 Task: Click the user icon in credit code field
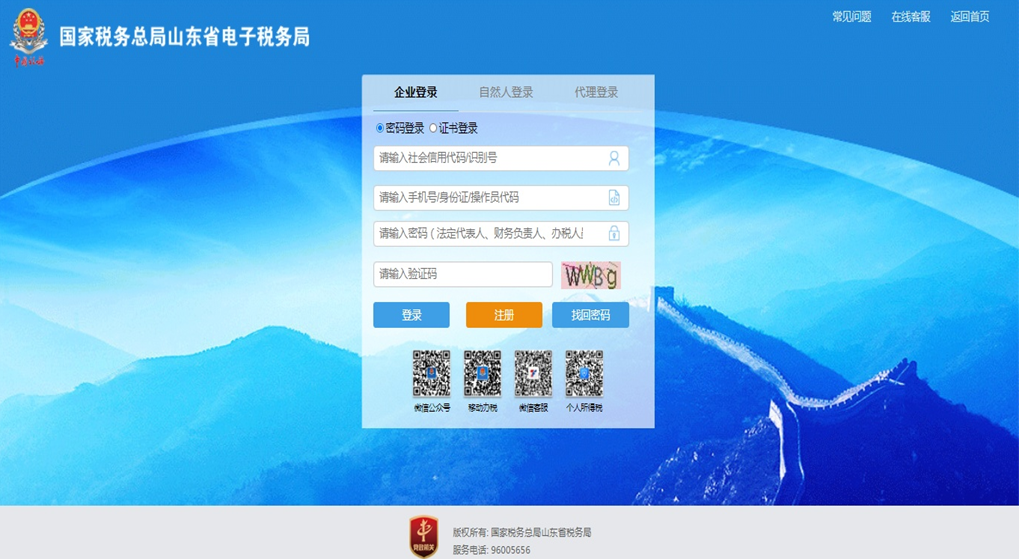(x=613, y=158)
